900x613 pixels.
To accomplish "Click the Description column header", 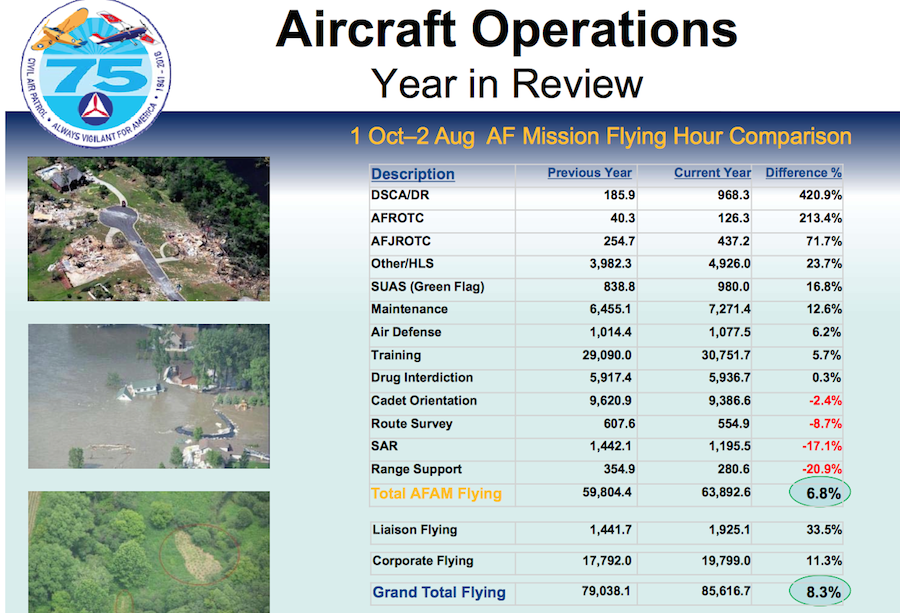I will [x=412, y=174].
